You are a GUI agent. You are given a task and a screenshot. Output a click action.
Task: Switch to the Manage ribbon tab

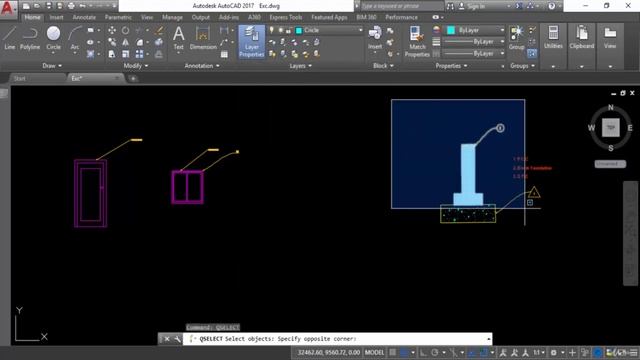172,17
